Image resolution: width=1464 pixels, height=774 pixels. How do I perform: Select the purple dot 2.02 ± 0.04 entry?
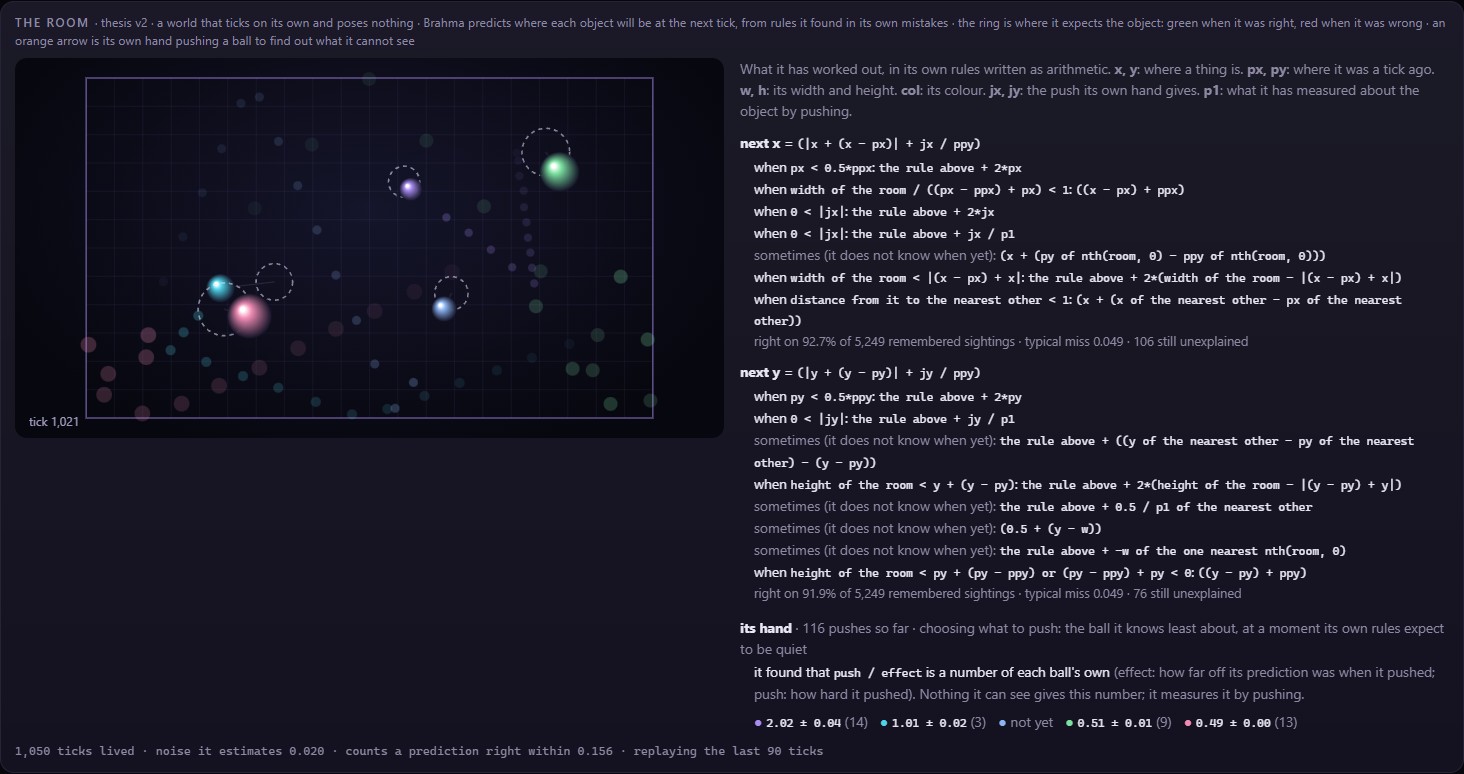[811, 722]
